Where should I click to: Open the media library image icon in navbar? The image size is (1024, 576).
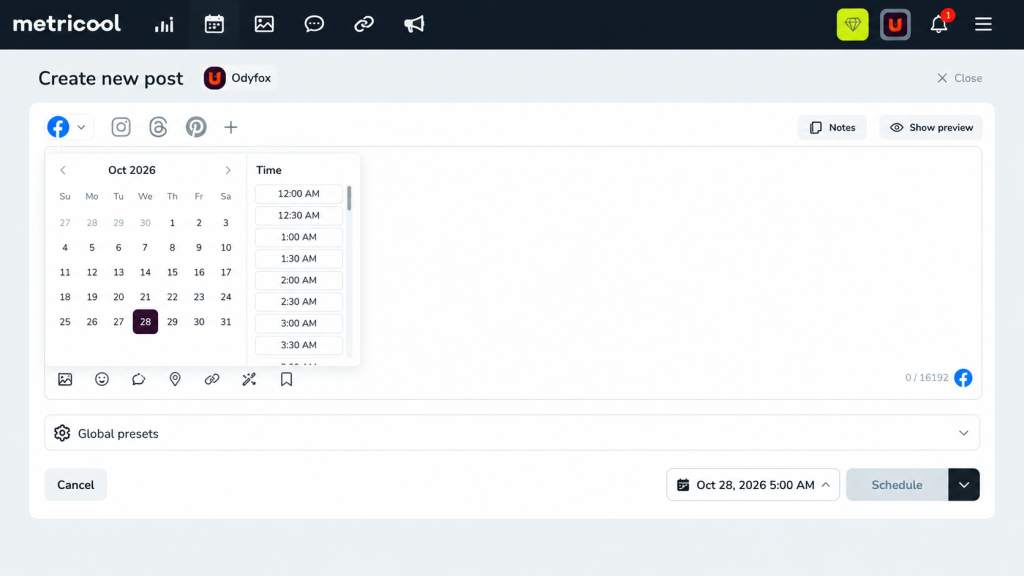click(264, 25)
